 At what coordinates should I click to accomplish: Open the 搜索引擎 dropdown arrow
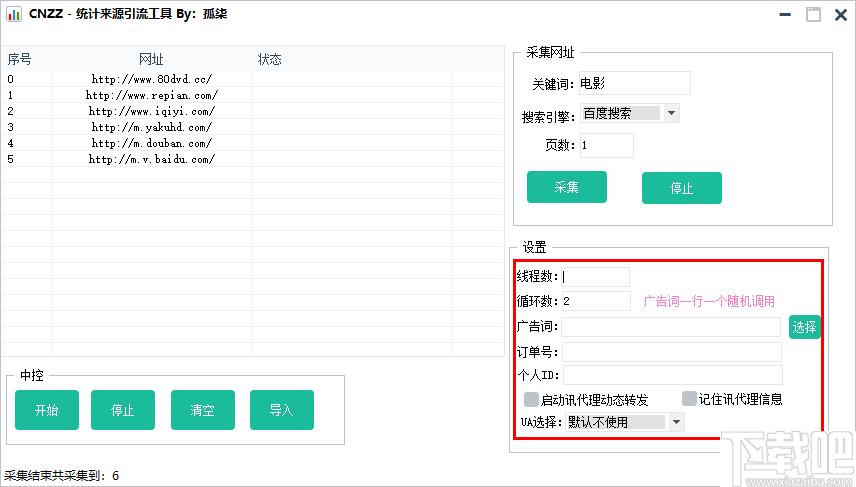pyautogui.click(x=671, y=114)
